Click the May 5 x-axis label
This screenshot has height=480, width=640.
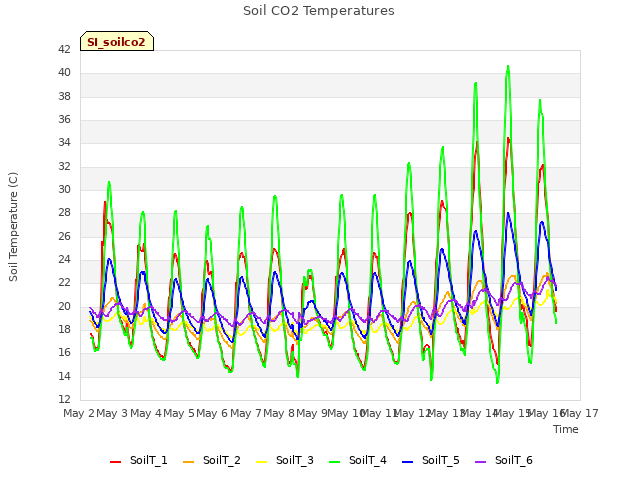179,413
